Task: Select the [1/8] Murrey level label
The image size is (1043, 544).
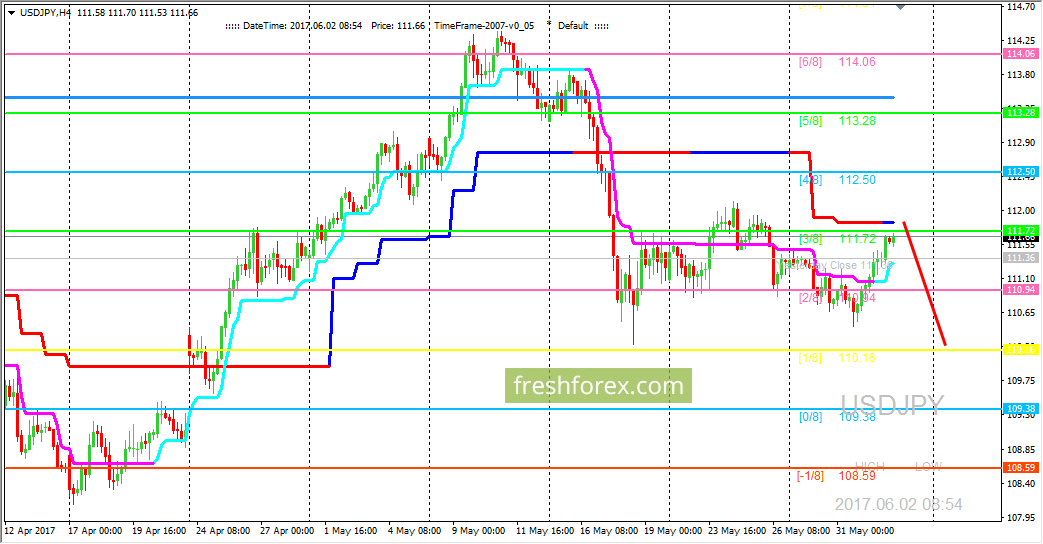Action: tap(810, 358)
